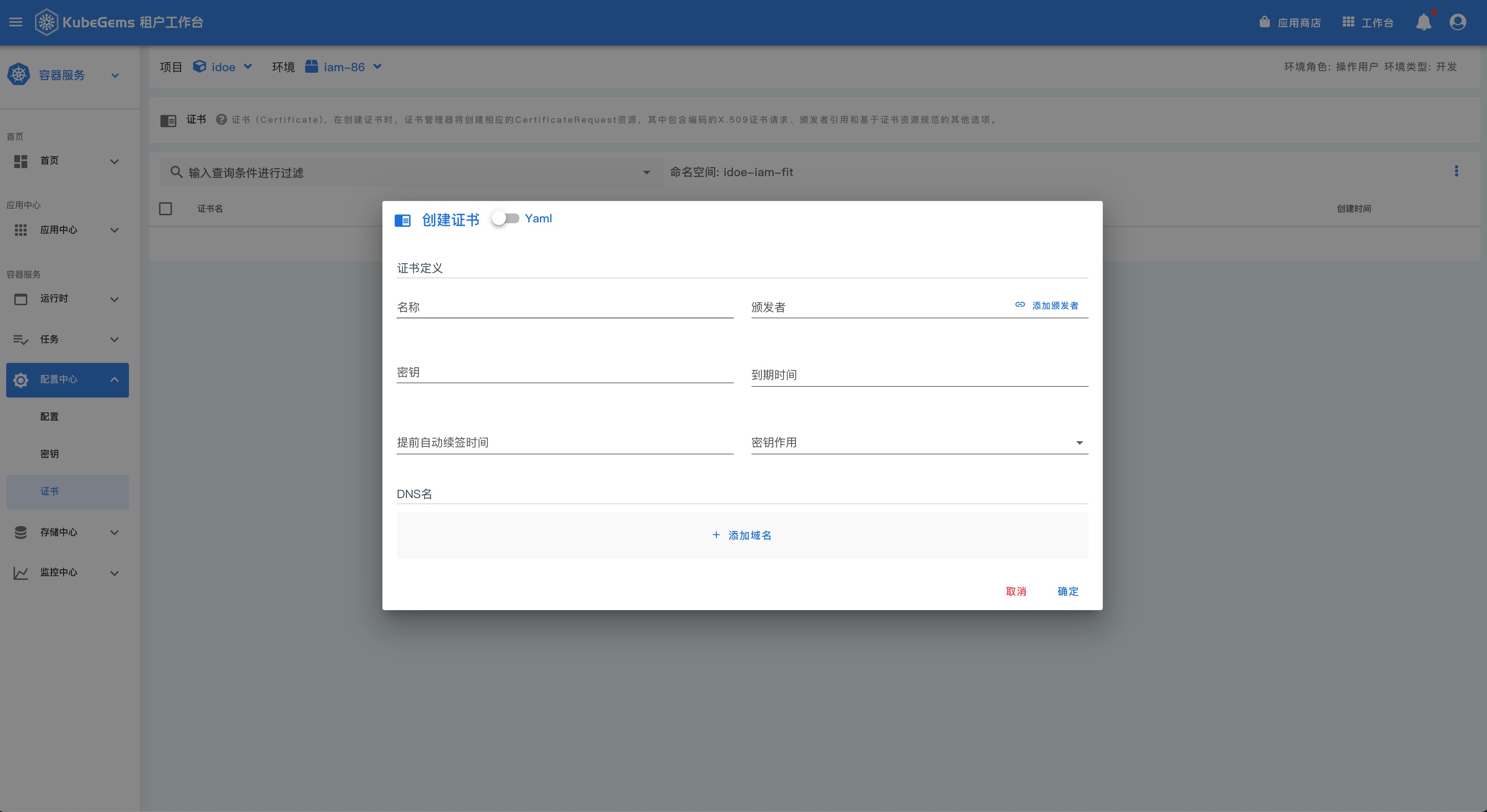Open the workbench grid icon
The width and height of the screenshot is (1487, 812).
(1348, 22)
